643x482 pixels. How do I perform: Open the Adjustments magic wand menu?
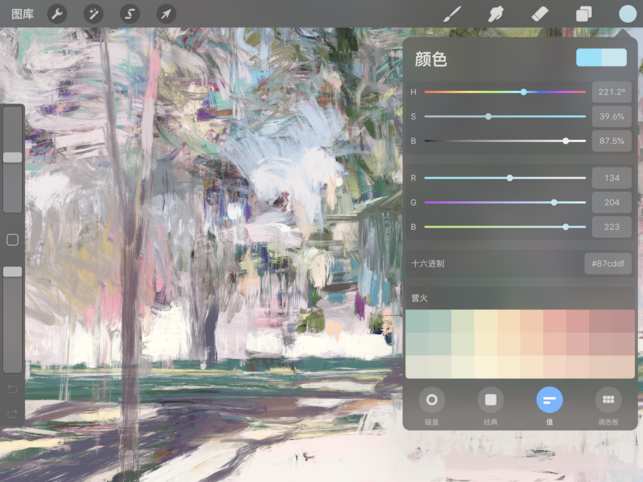[93, 14]
